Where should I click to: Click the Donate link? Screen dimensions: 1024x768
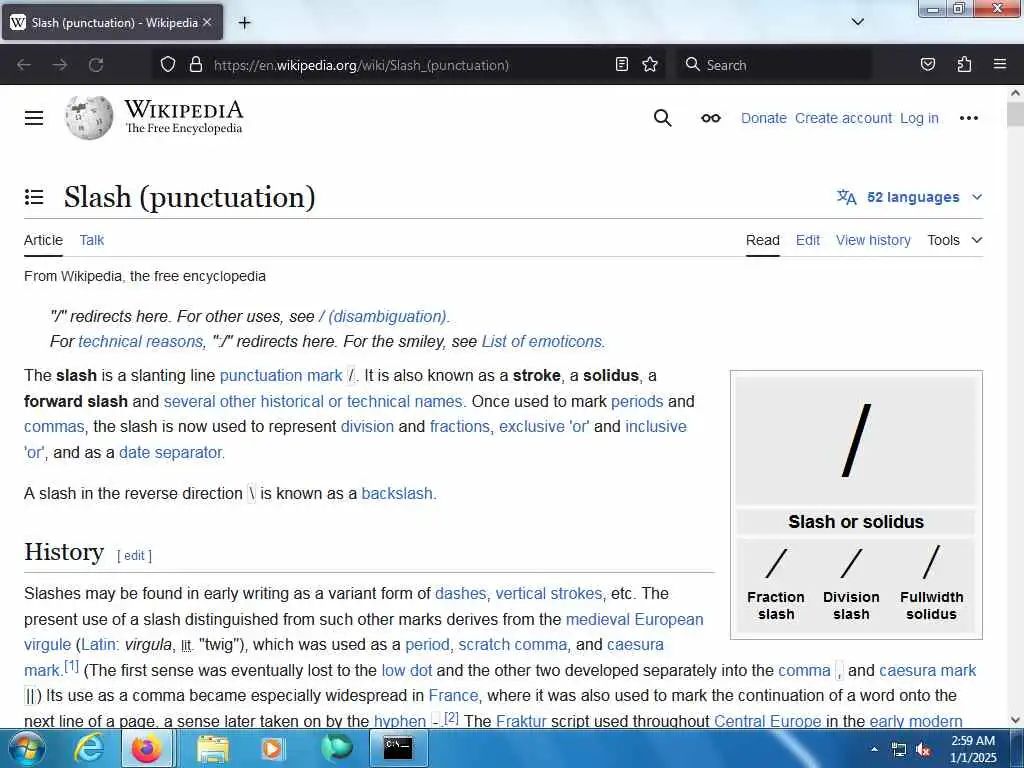[x=763, y=118]
